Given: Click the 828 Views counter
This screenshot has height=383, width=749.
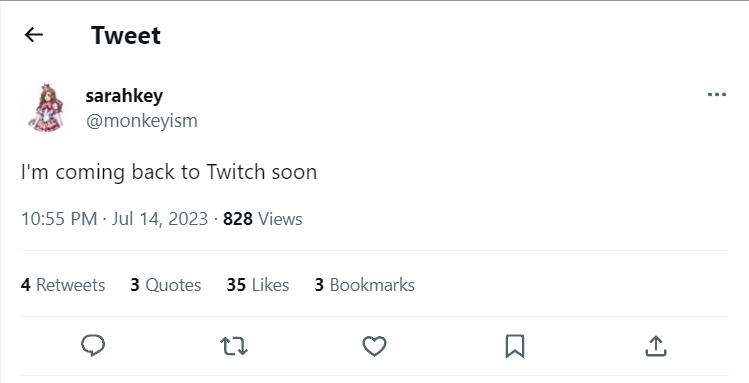Looking at the screenshot, I should click(263, 219).
